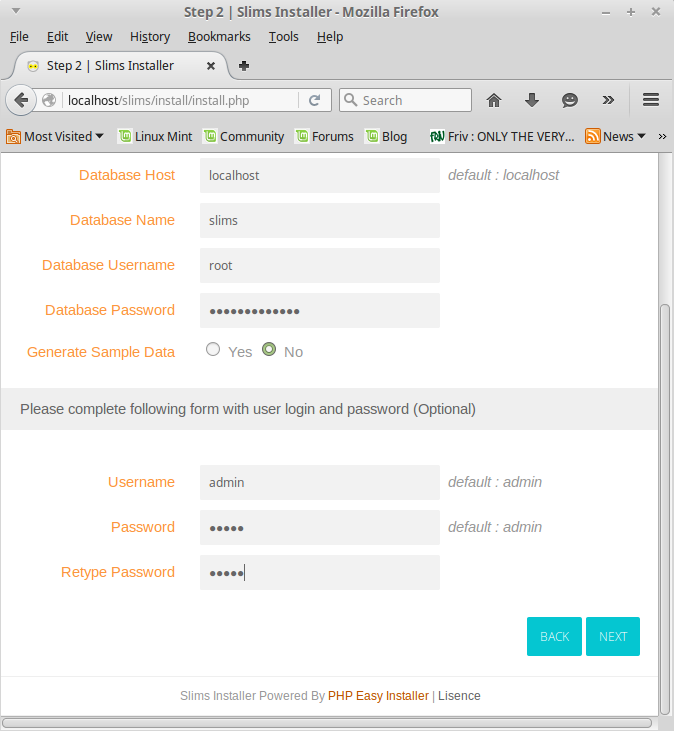Select Yes for Generate Sample Data
The image size is (674, 731).
pyautogui.click(x=213, y=349)
